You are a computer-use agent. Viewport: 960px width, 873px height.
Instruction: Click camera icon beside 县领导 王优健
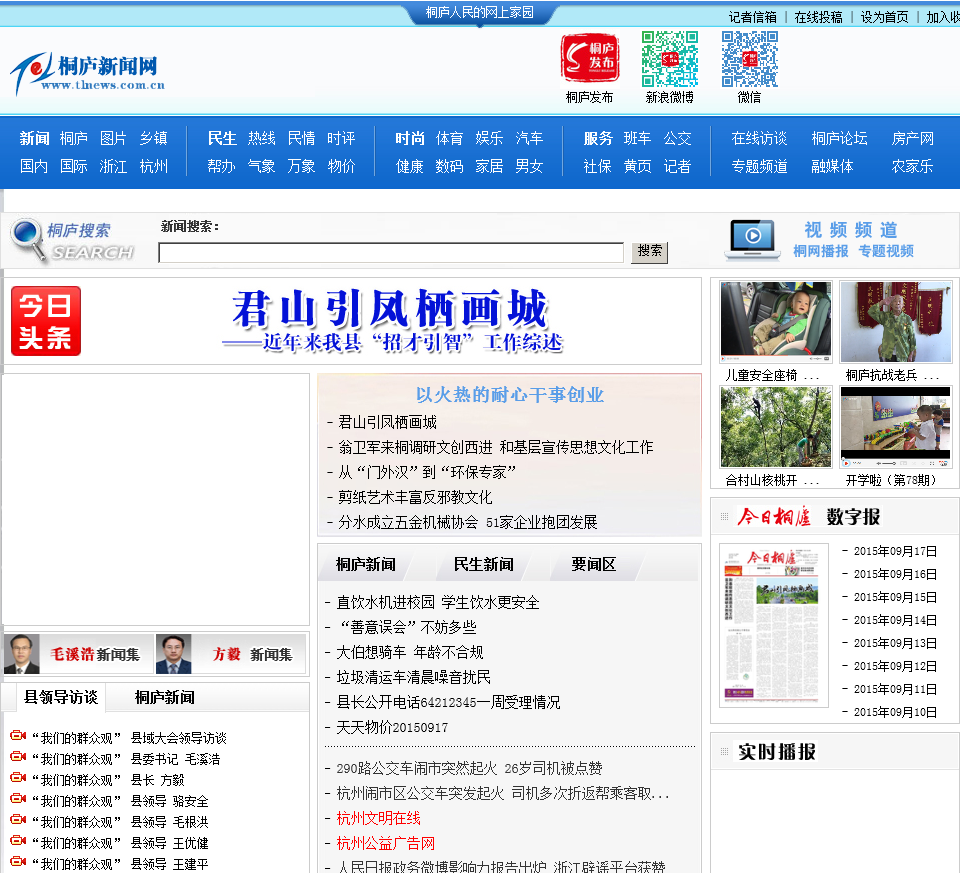18,840
